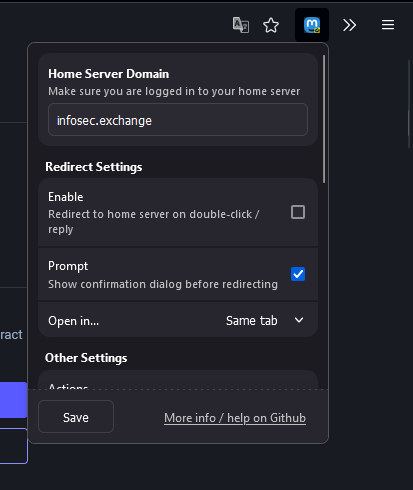This screenshot has width=413, height=490.
Task: Click the page scrollbar at the right edge
Action: pos(409,104)
